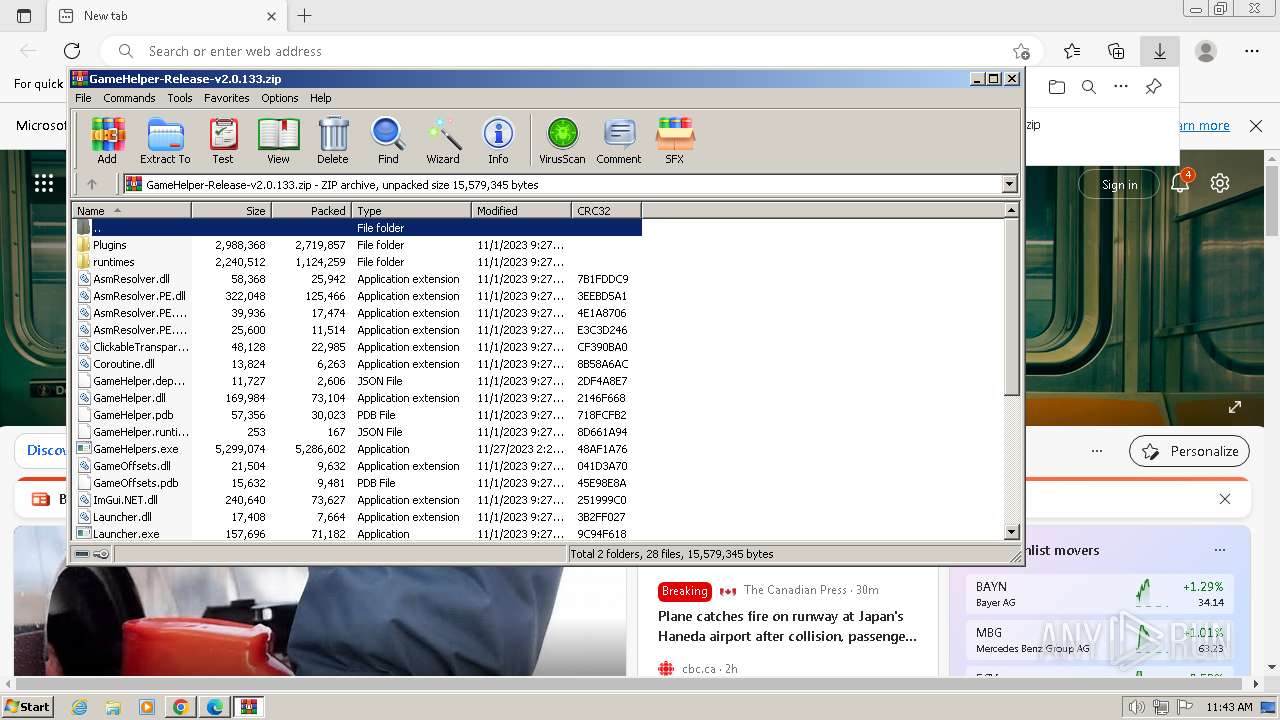Open the Commands menu
1280x720 pixels.
coord(129,98)
